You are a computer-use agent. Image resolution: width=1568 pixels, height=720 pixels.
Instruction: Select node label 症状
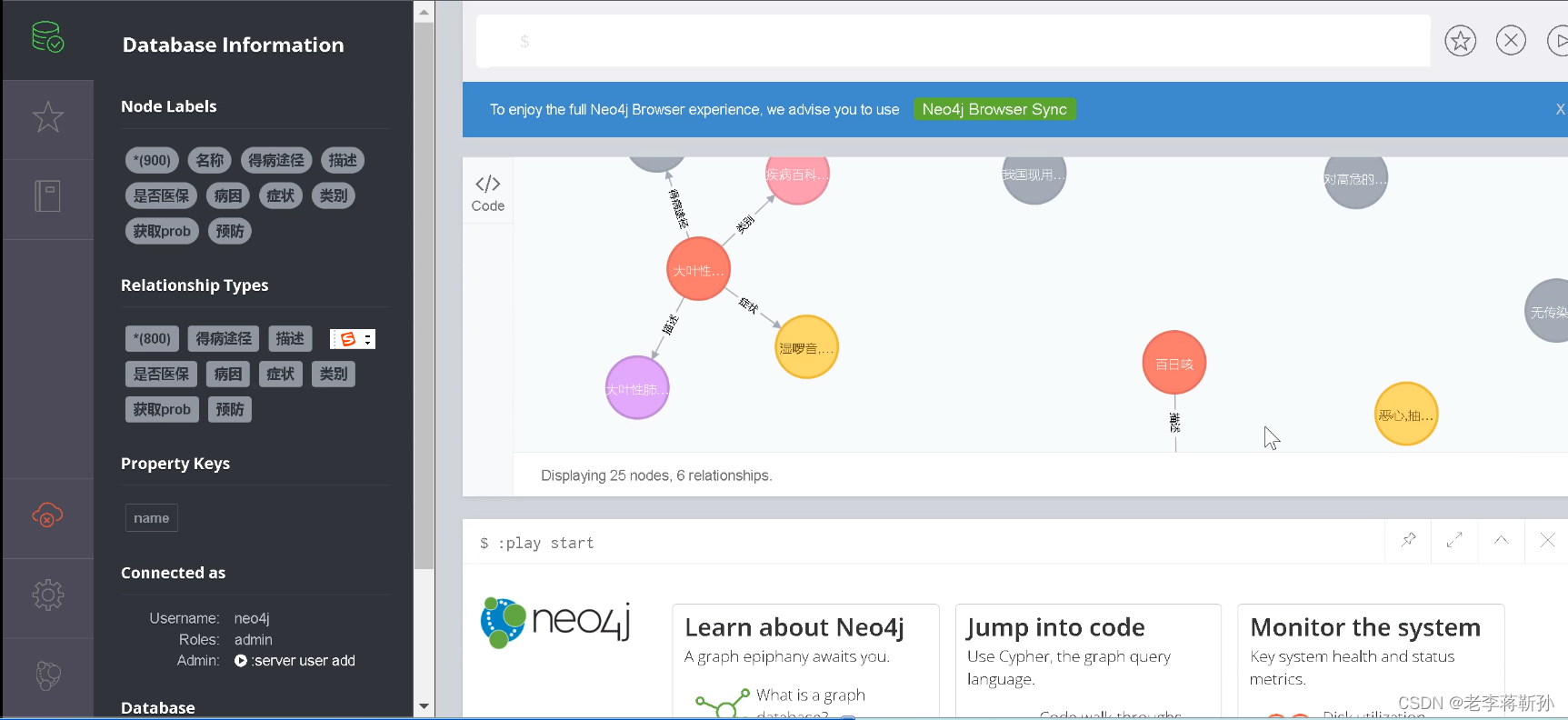281,195
